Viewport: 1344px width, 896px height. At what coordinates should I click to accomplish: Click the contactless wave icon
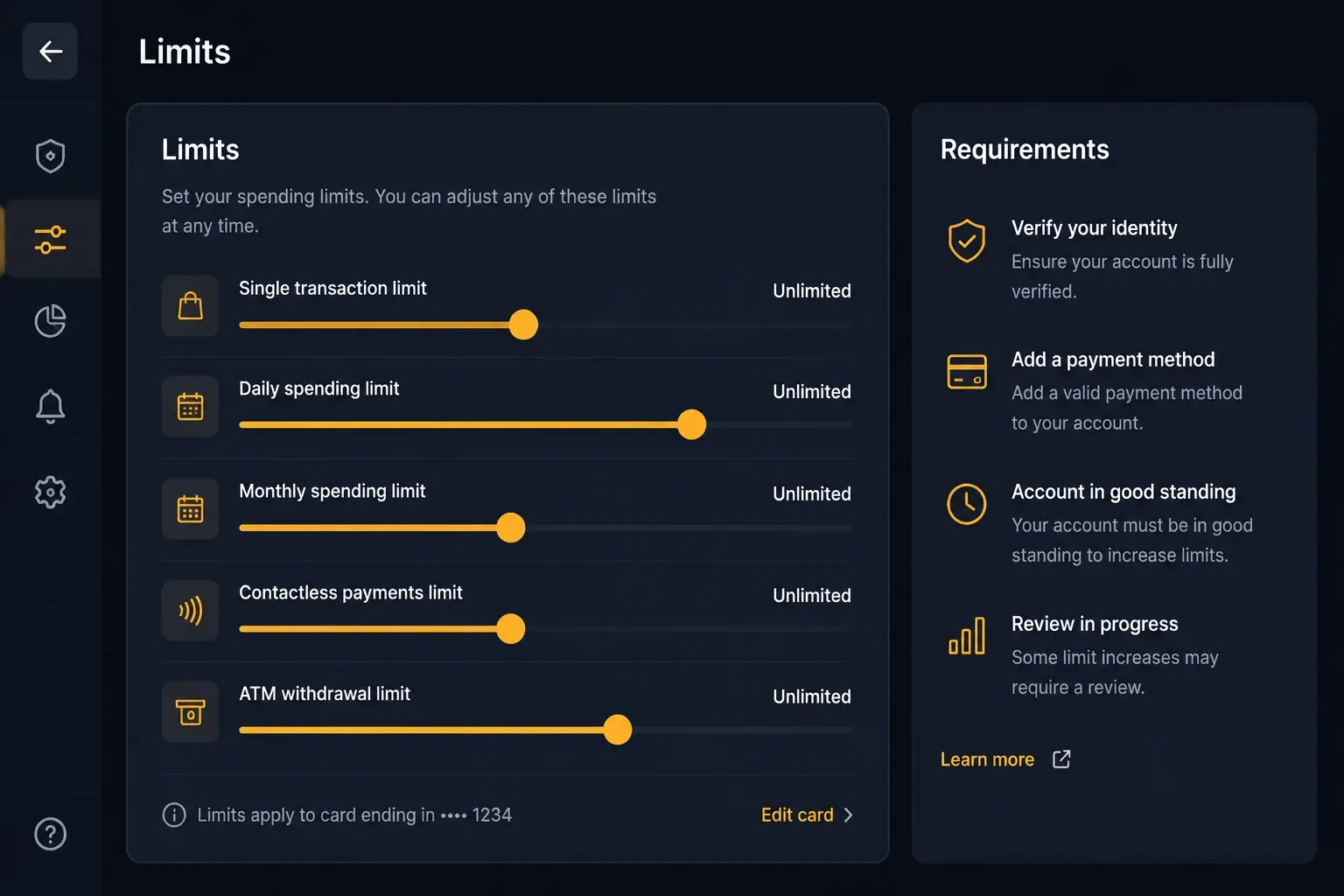(190, 610)
